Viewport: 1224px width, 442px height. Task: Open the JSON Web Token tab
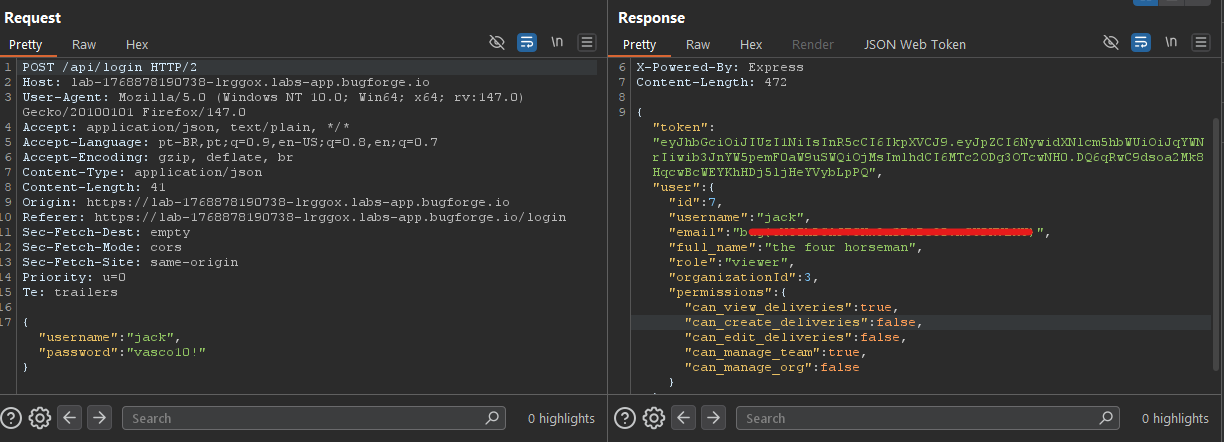(915, 44)
